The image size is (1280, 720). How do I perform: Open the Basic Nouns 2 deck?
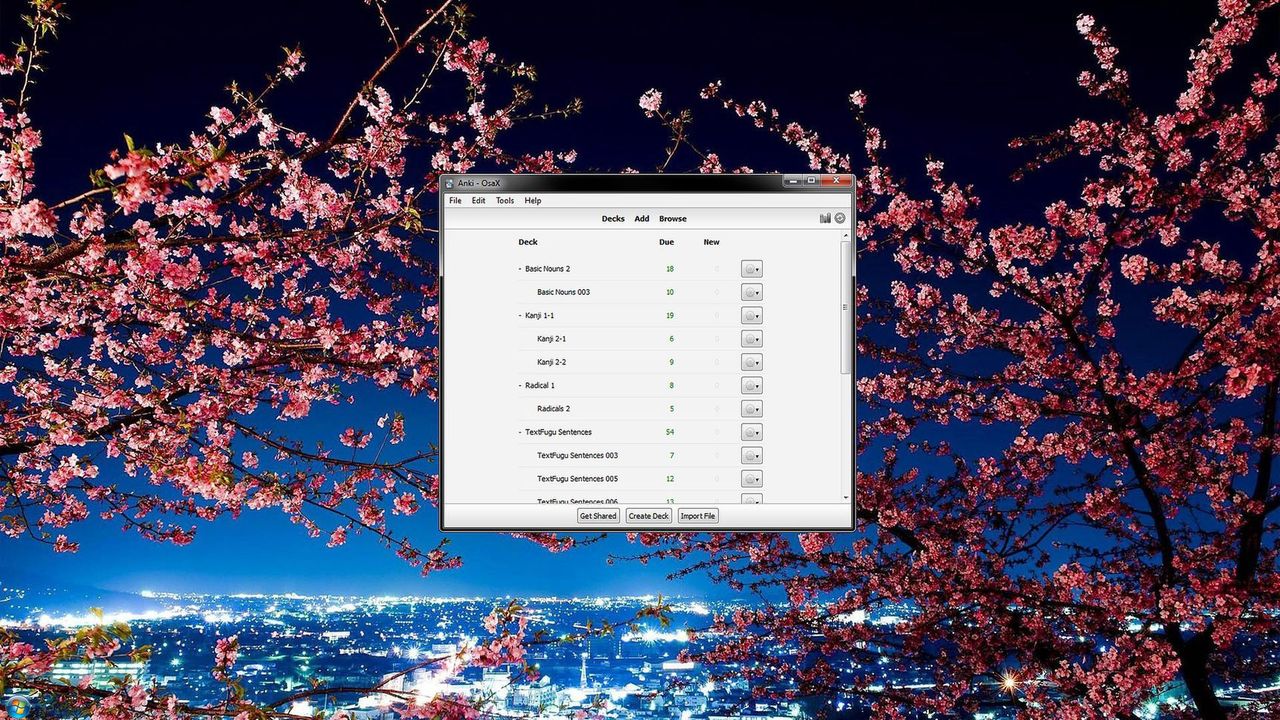548,269
